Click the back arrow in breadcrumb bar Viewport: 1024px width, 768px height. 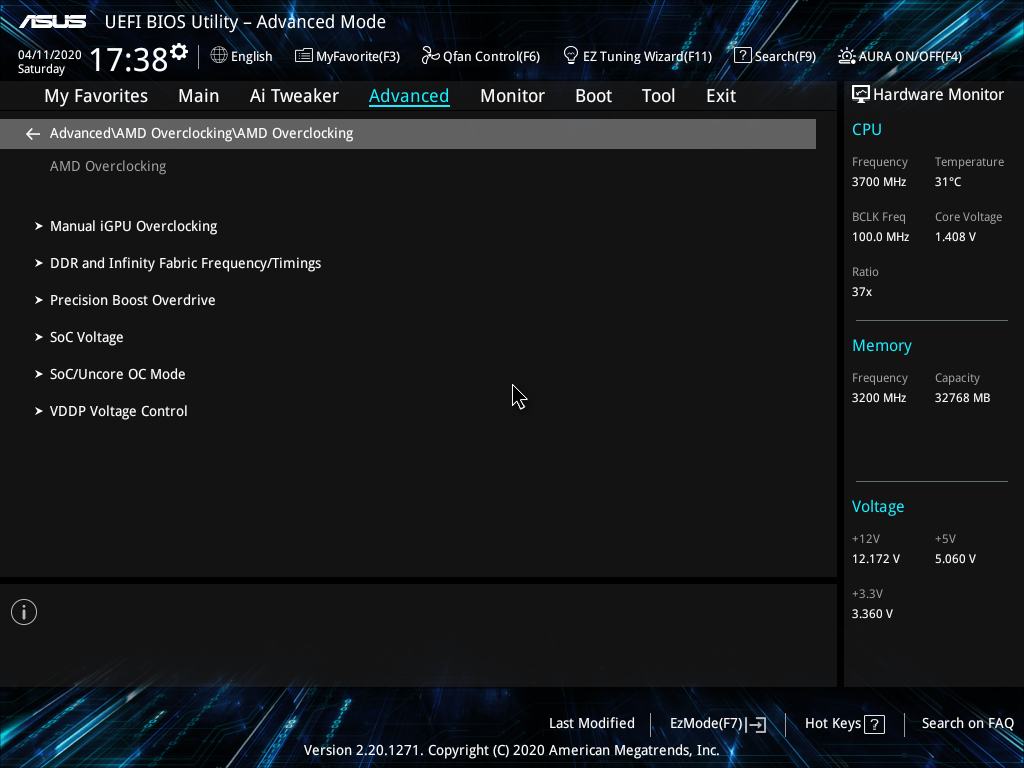click(33, 134)
